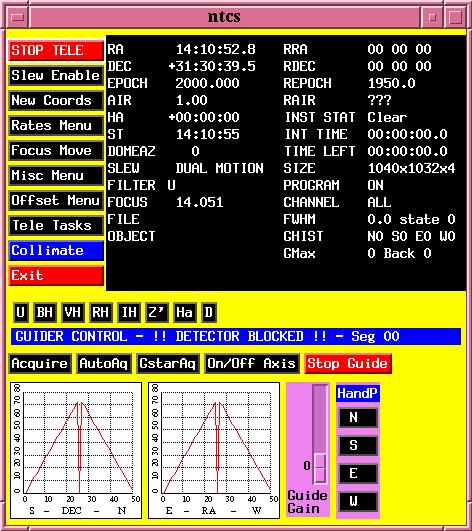472x531 pixels.
Task: Click the blue Collimate button
Action: click(56, 251)
